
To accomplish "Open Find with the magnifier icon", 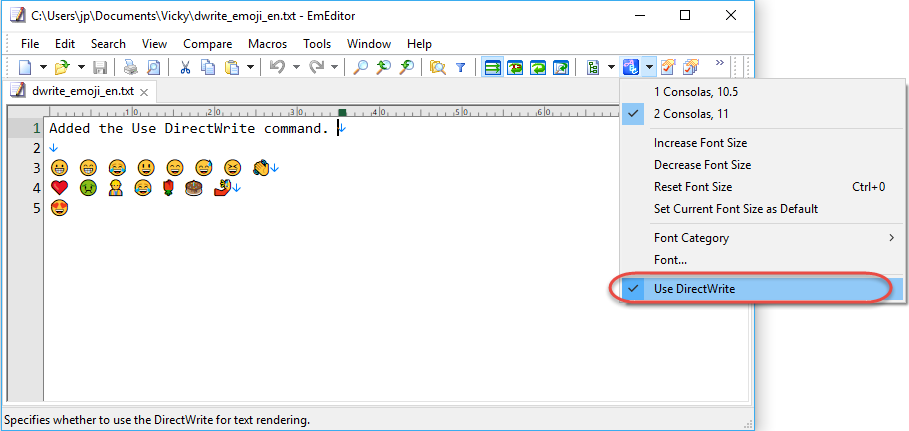I will coord(361,67).
